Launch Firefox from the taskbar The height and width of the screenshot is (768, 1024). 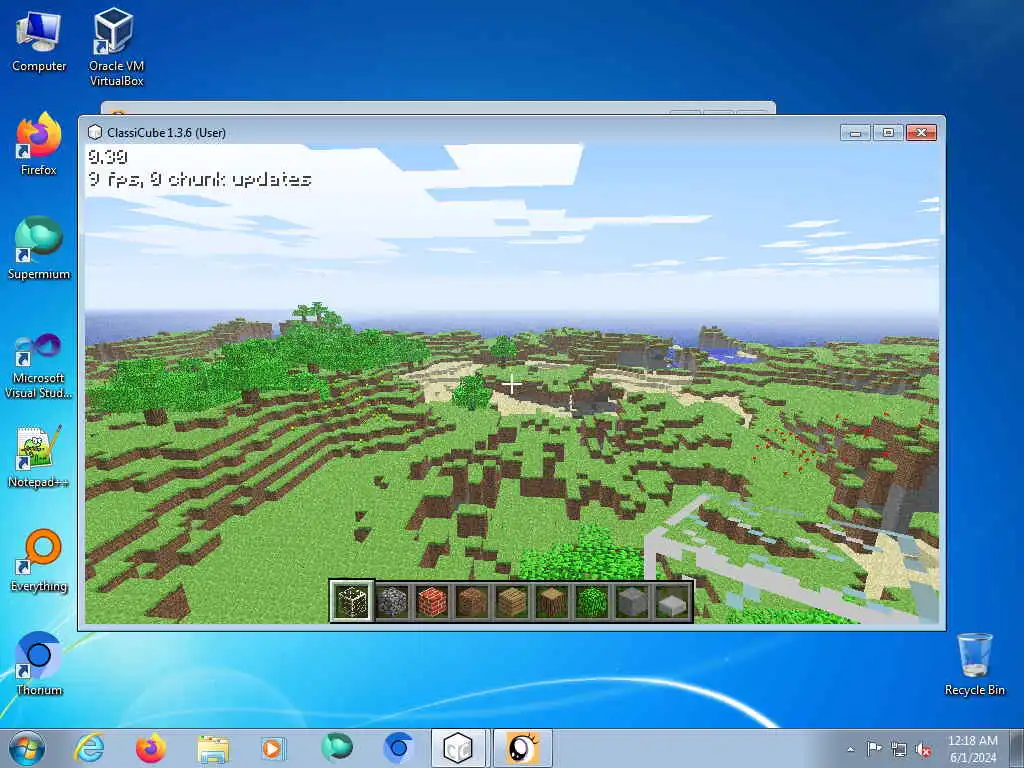point(150,748)
